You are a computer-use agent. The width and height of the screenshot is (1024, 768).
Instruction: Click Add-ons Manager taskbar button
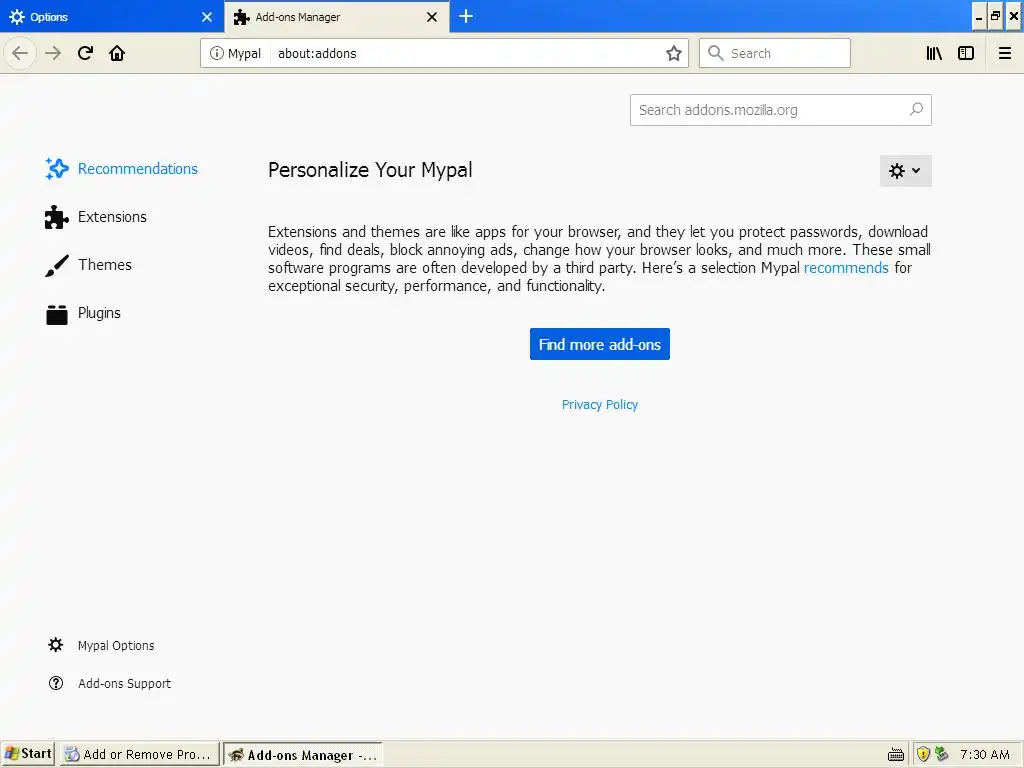pyautogui.click(x=303, y=755)
